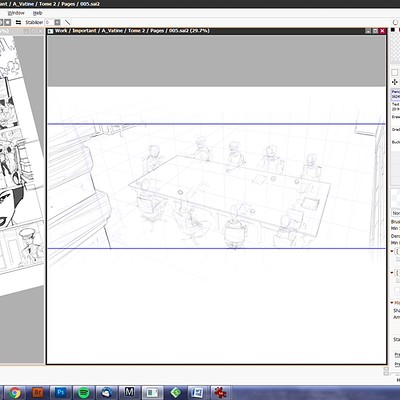Click the swap icon left of Stabilizer
Screen dimensions: 400x400
(18, 22)
